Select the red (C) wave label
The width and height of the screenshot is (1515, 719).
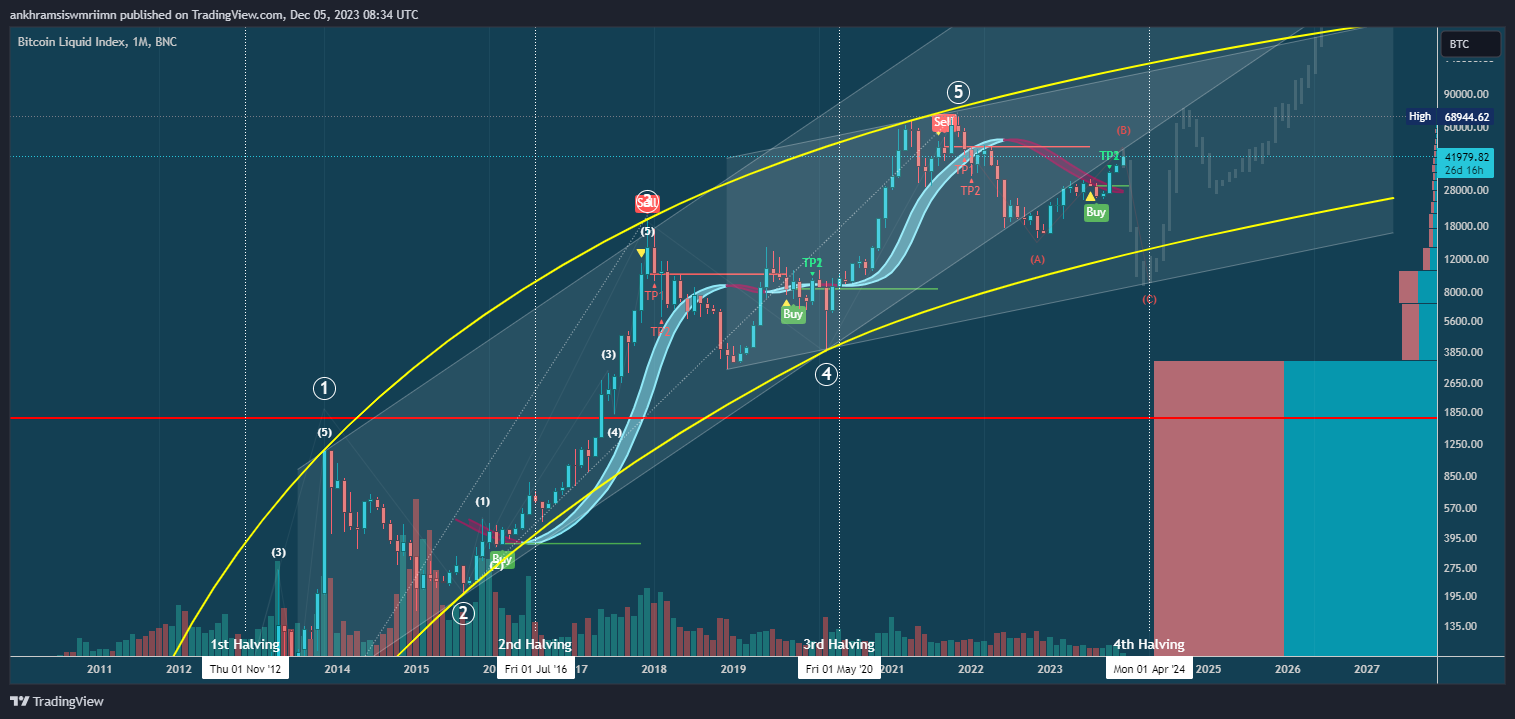(1149, 300)
